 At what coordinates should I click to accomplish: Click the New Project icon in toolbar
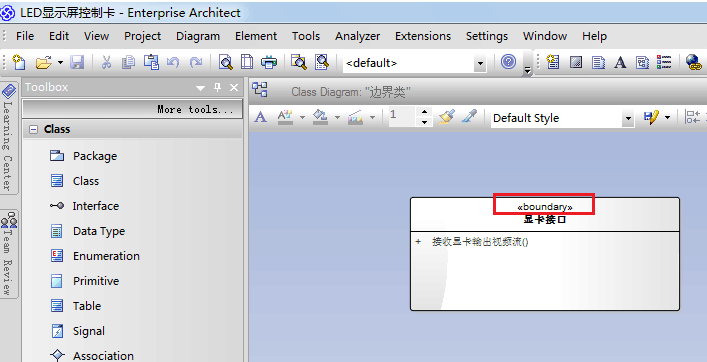pos(18,62)
